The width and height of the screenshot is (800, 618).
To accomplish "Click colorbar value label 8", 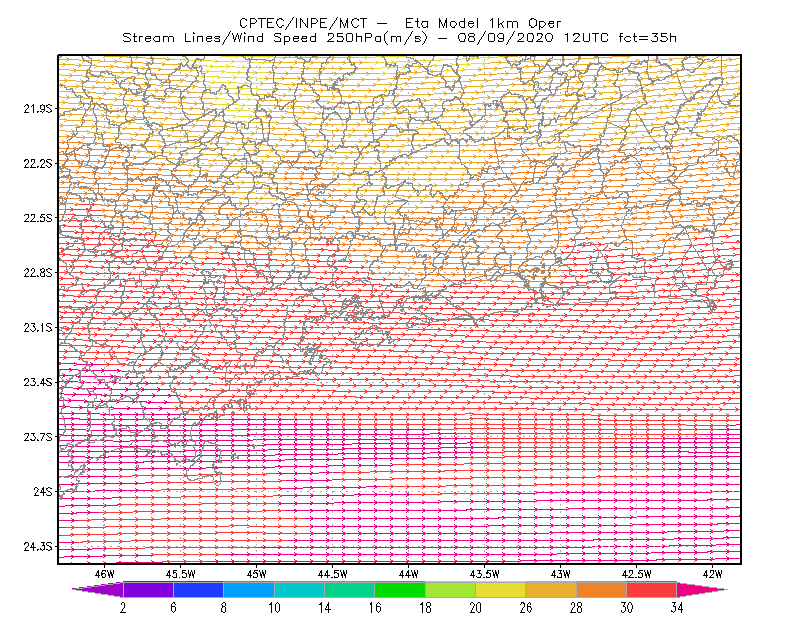I will [x=223, y=608].
